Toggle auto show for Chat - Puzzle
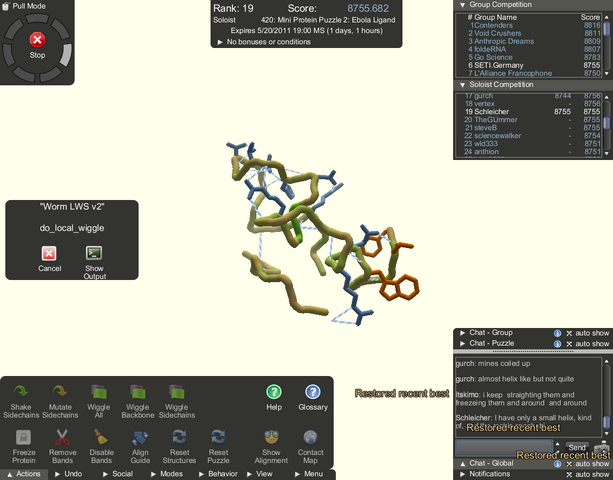 (588, 344)
